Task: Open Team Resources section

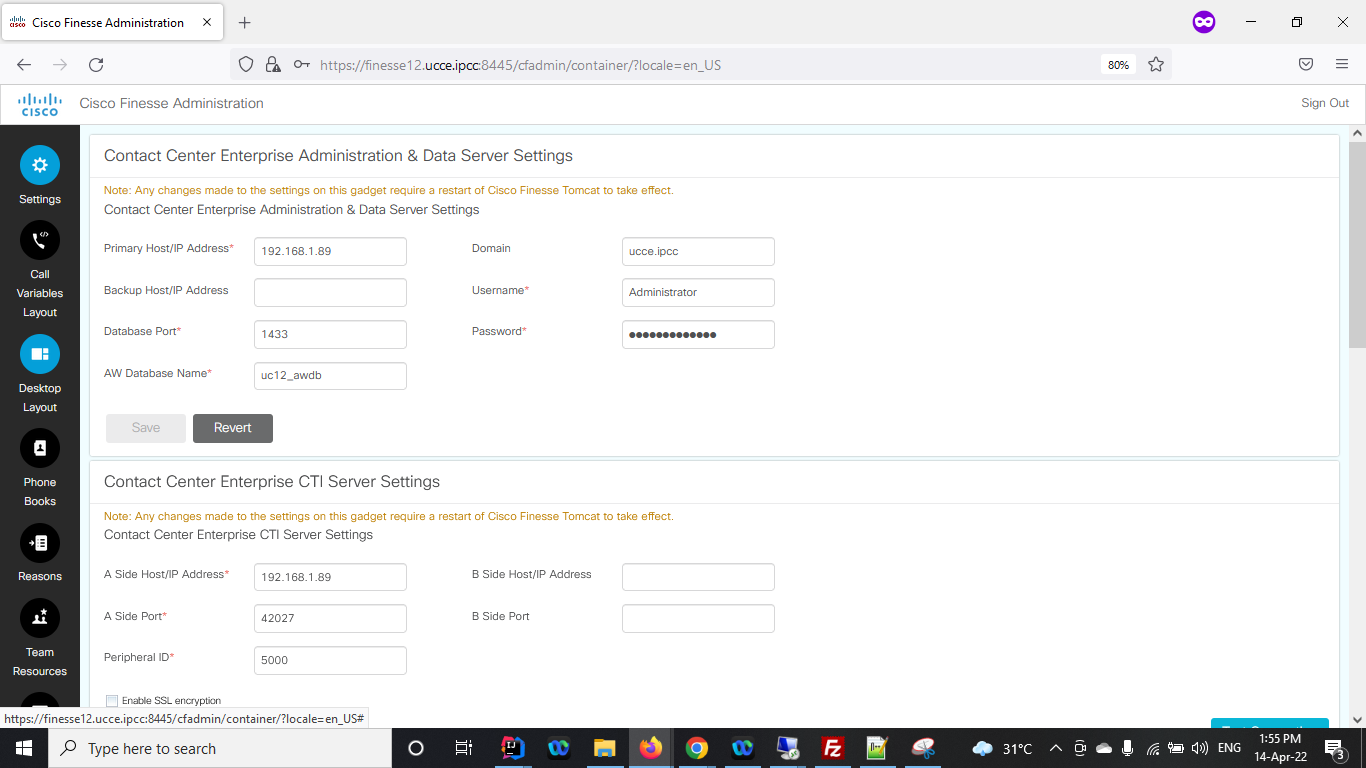Action: coord(40,618)
